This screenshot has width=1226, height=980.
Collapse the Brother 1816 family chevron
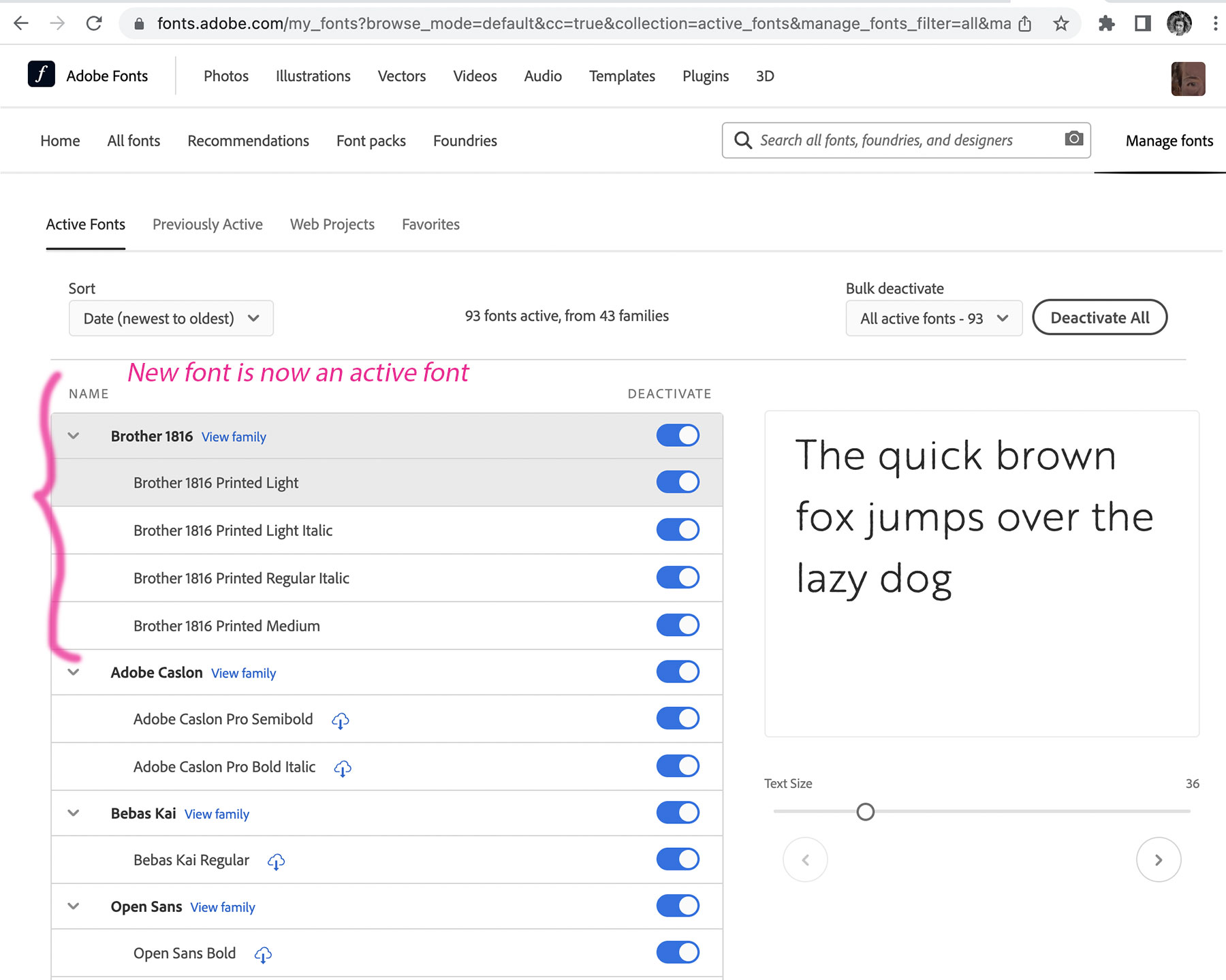74,436
